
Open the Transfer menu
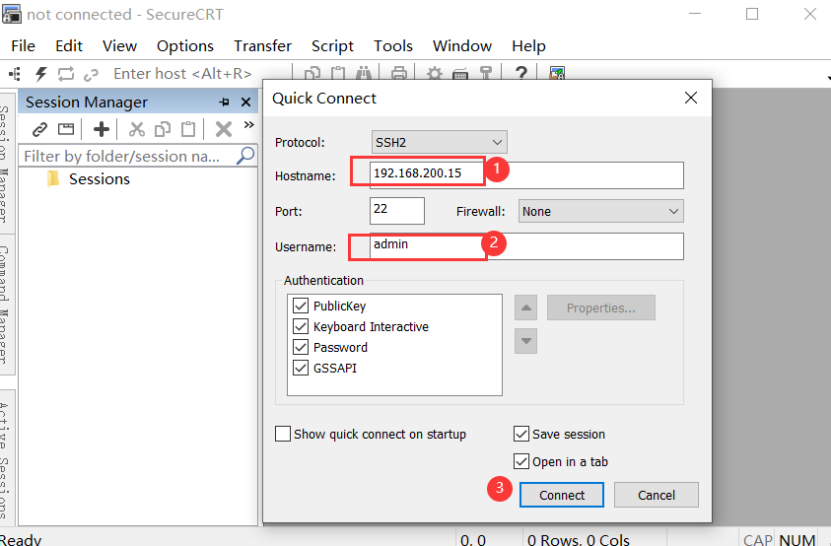point(263,46)
